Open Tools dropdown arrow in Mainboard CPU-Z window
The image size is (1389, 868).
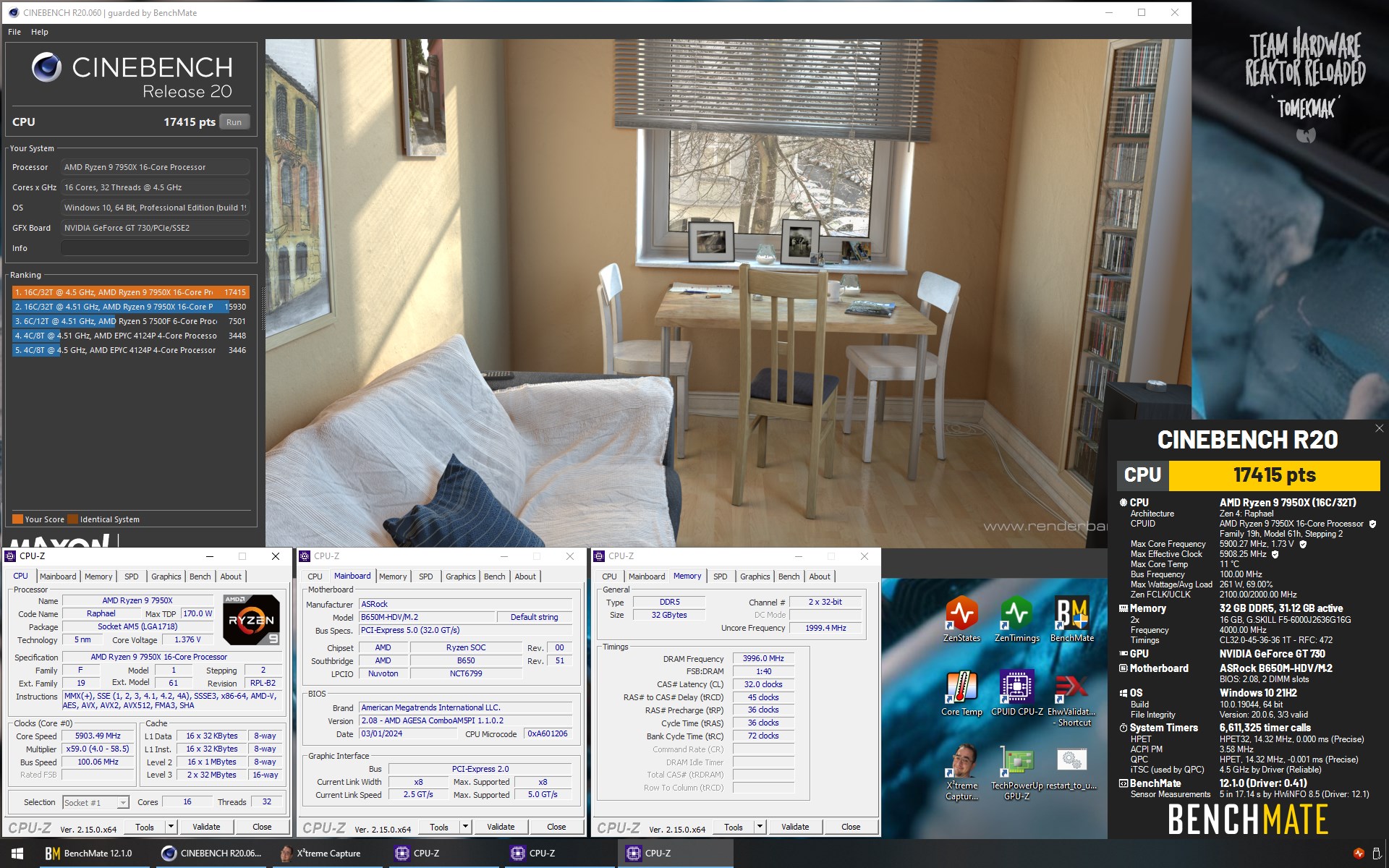466,827
